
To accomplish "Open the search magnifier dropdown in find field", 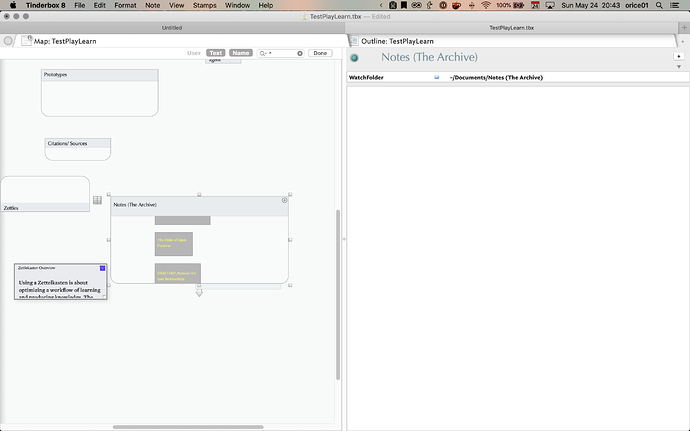I will [x=263, y=53].
